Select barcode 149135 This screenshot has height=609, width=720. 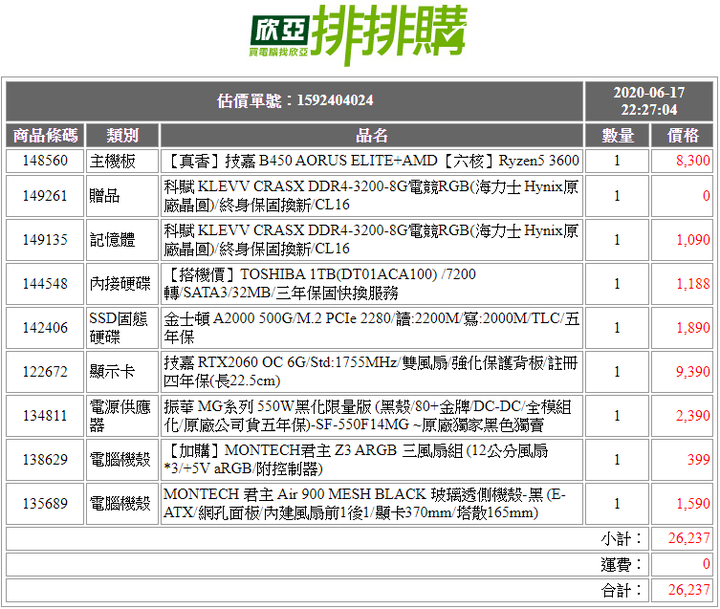pos(45,240)
